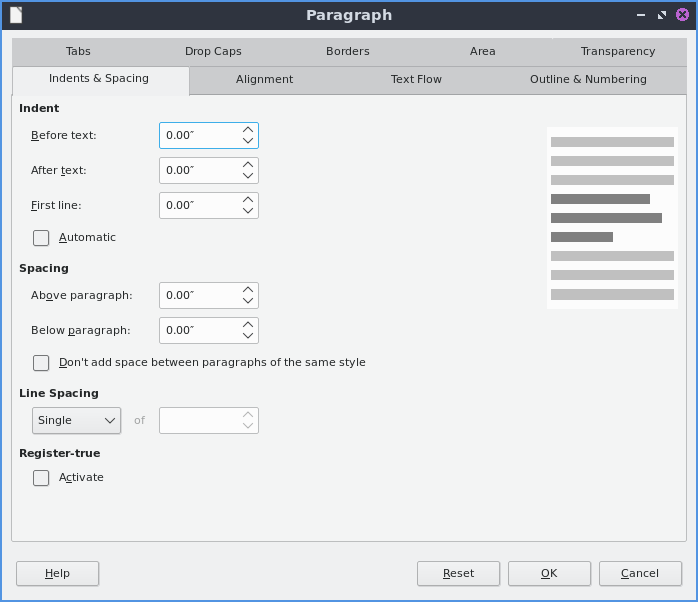Tick the Register-true Activate checkbox
The height and width of the screenshot is (602, 698).
tap(41, 478)
